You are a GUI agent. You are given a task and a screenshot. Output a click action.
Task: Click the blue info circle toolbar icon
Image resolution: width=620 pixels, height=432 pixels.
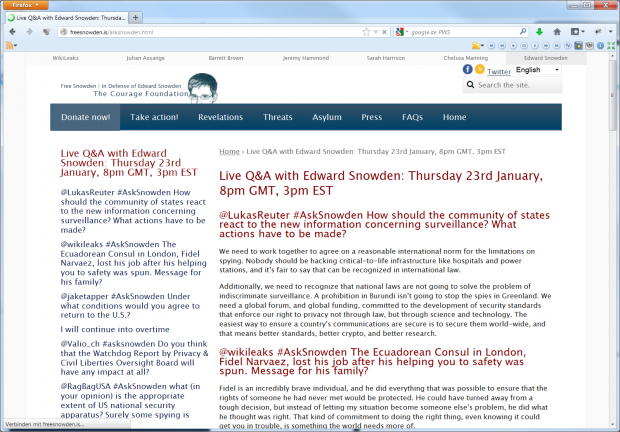(x=600, y=45)
